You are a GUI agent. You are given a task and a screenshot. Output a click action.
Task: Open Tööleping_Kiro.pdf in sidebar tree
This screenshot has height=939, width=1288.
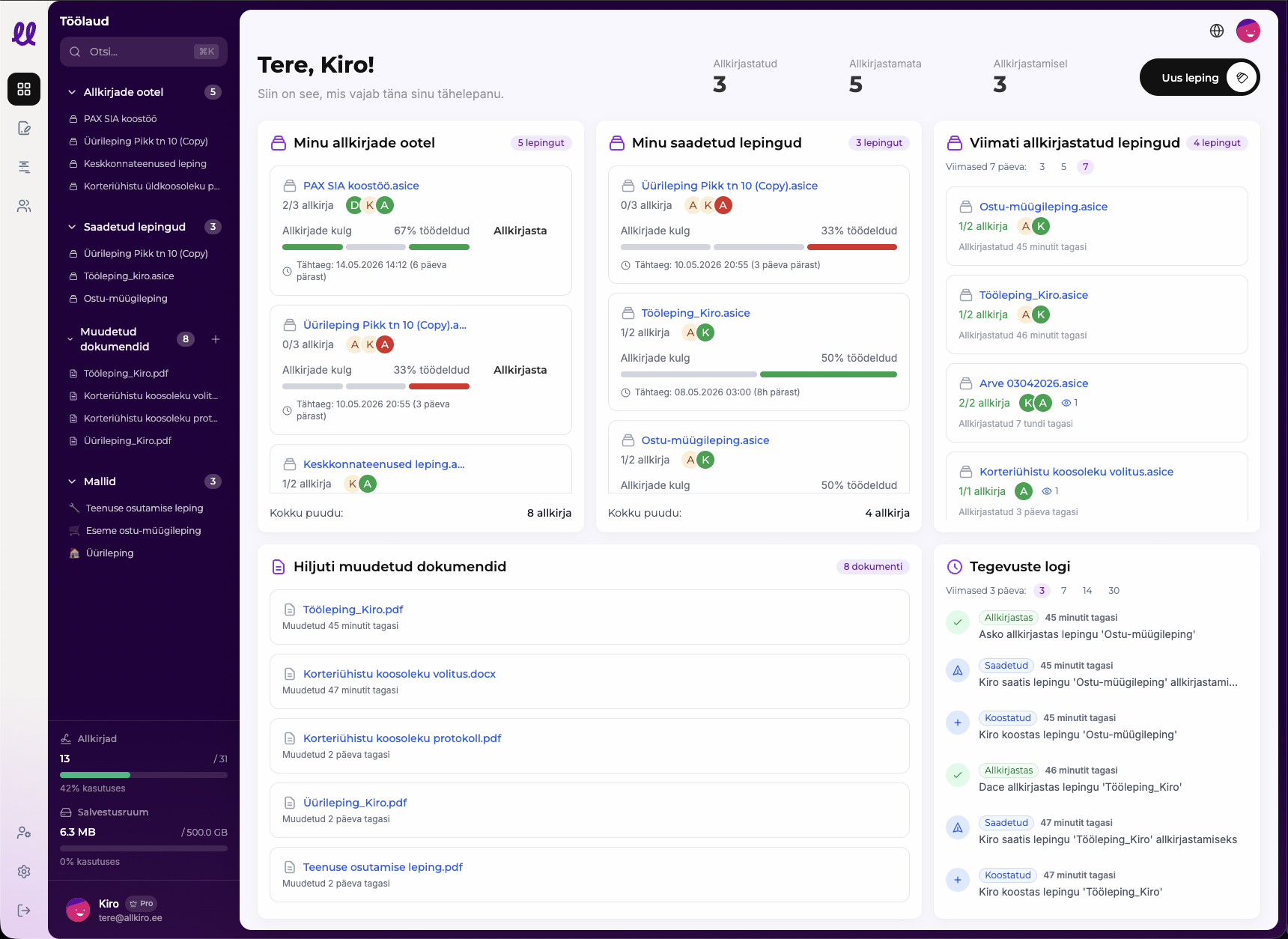(x=126, y=374)
